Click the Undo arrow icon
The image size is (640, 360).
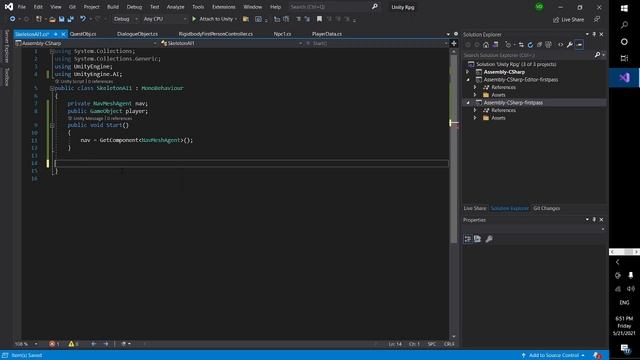pos(83,19)
